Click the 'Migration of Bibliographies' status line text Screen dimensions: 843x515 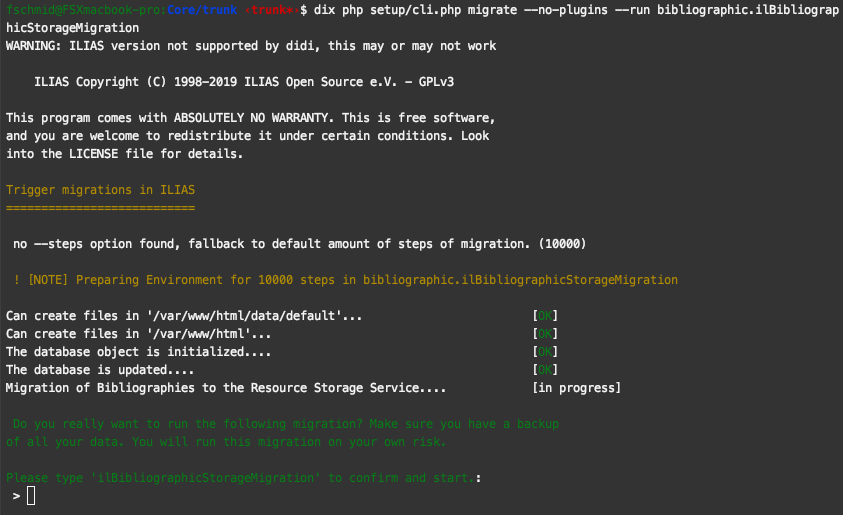point(226,388)
